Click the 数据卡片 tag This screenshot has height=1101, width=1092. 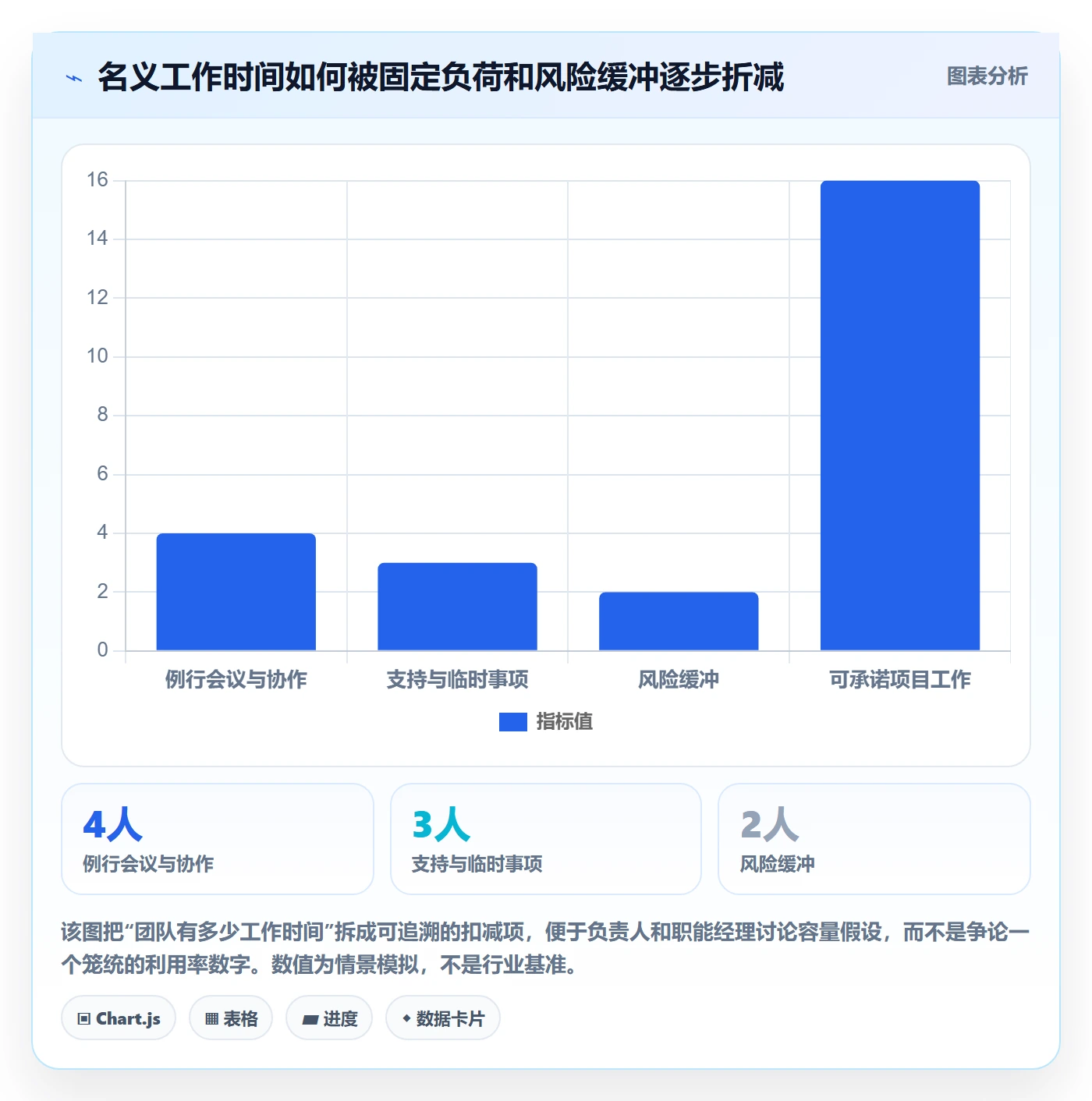point(443,1018)
